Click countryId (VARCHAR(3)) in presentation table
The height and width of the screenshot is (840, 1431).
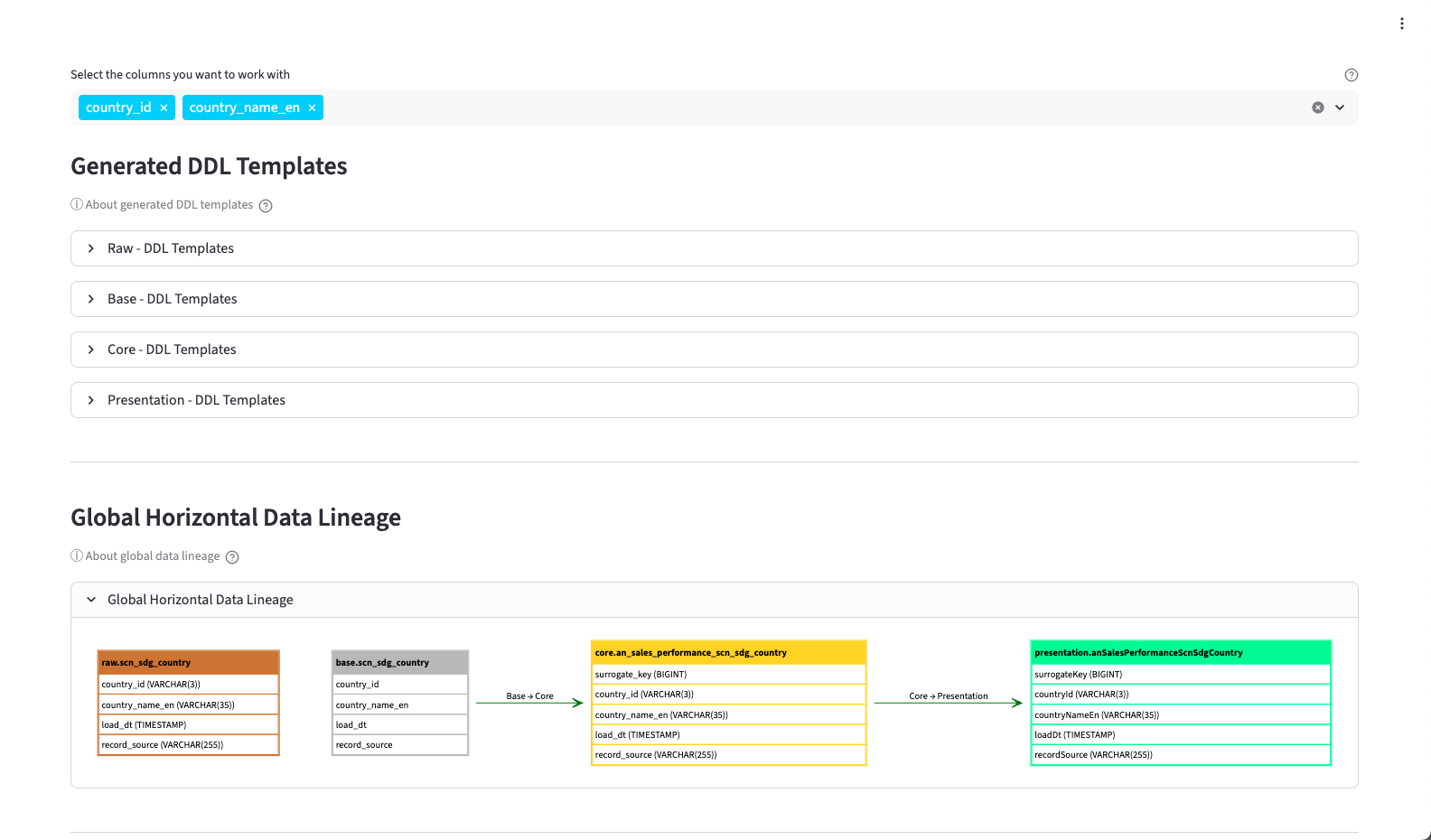[x=1181, y=694]
